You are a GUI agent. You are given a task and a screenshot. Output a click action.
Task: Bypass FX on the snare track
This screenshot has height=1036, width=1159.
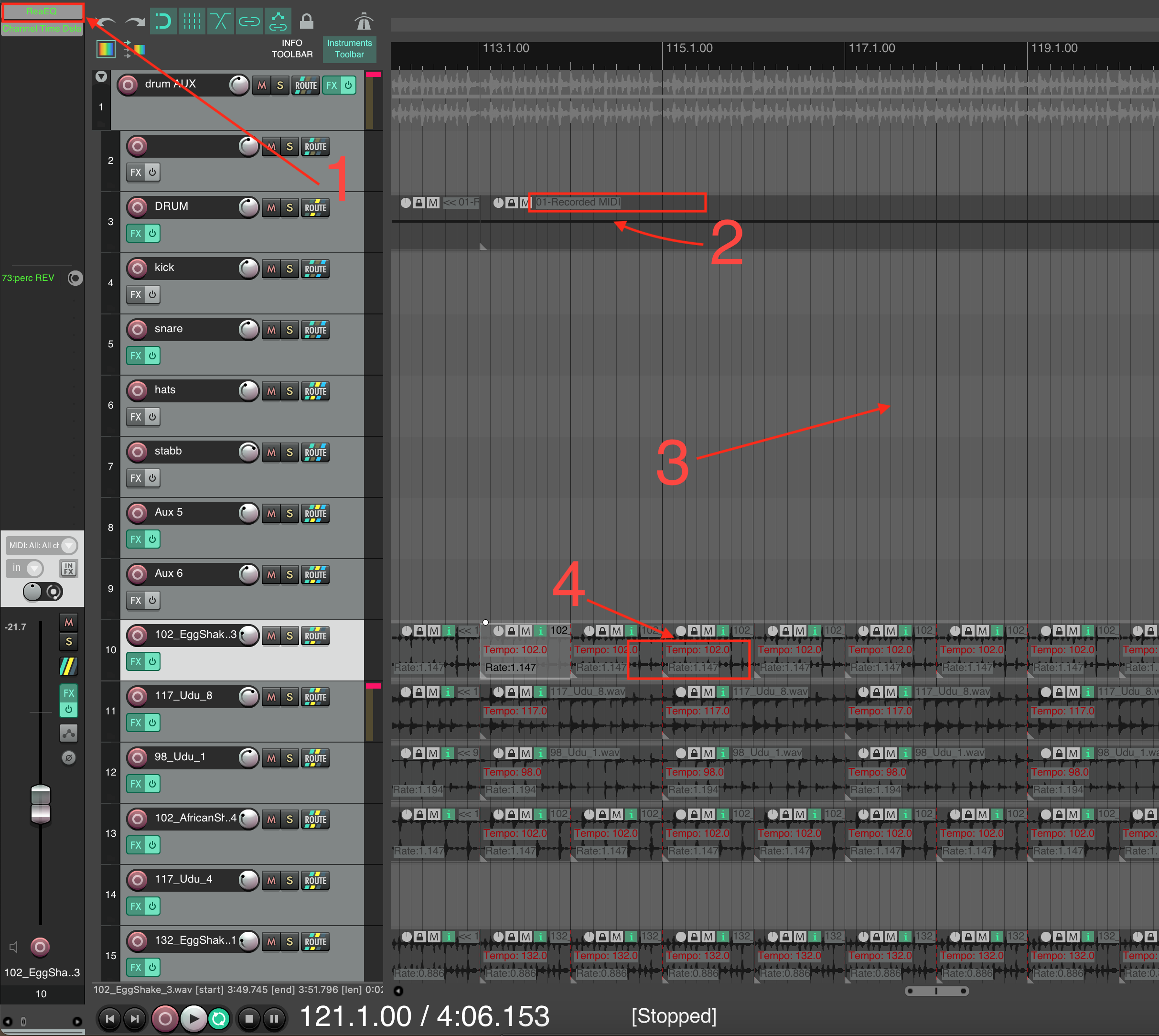coord(152,356)
